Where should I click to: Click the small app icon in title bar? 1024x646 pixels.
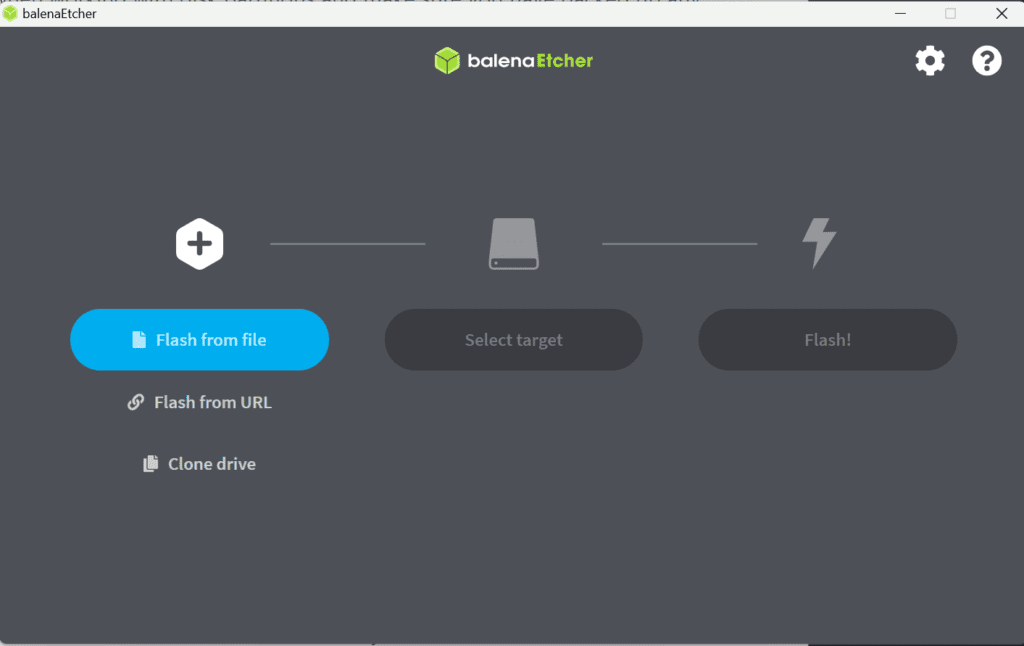point(10,13)
